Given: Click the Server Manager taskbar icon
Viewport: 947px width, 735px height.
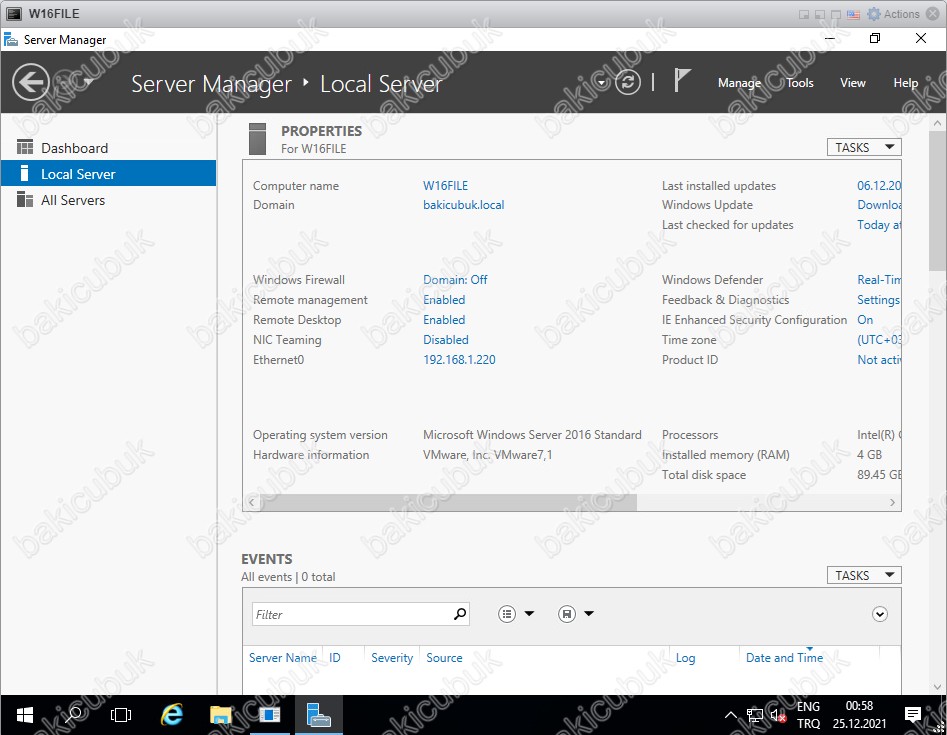Looking at the screenshot, I should [318, 715].
